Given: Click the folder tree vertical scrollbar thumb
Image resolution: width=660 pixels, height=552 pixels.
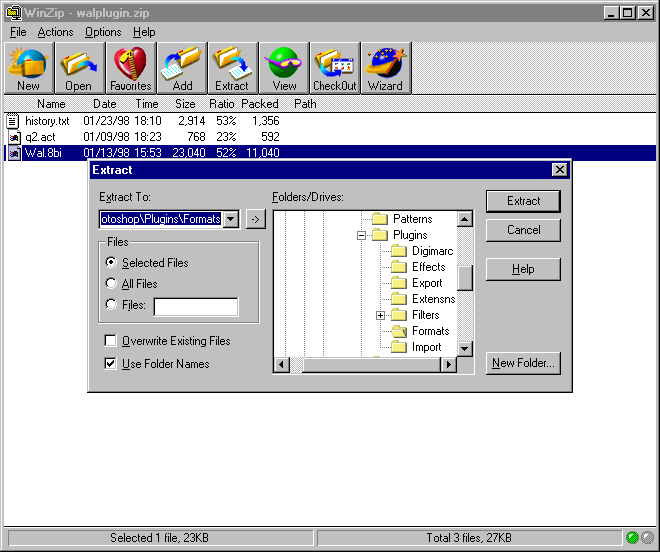Looking at the screenshot, I should coord(465,278).
